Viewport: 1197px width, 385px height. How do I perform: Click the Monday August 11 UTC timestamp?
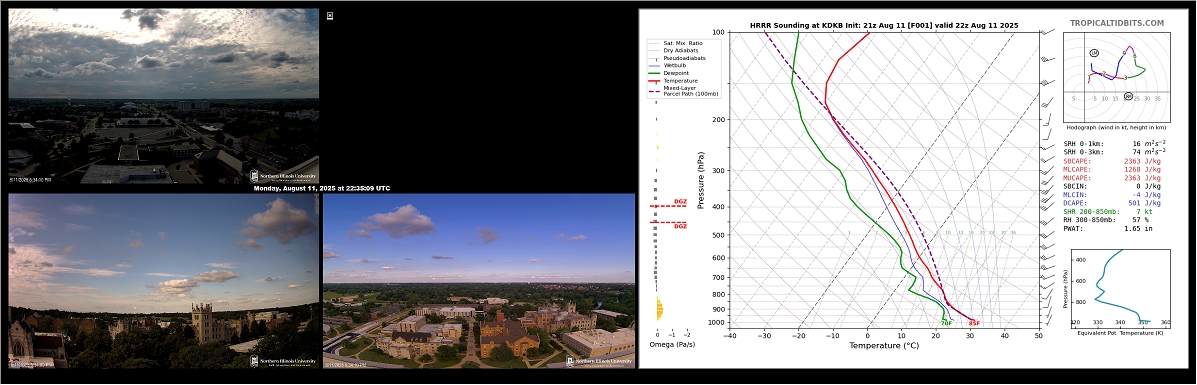(x=321, y=188)
